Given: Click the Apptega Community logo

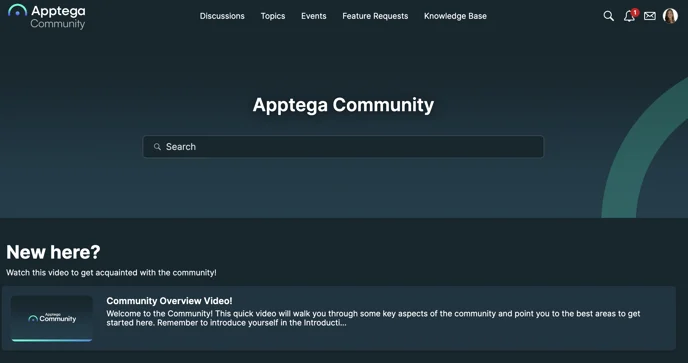Looking at the screenshot, I should [x=47, y=17].
